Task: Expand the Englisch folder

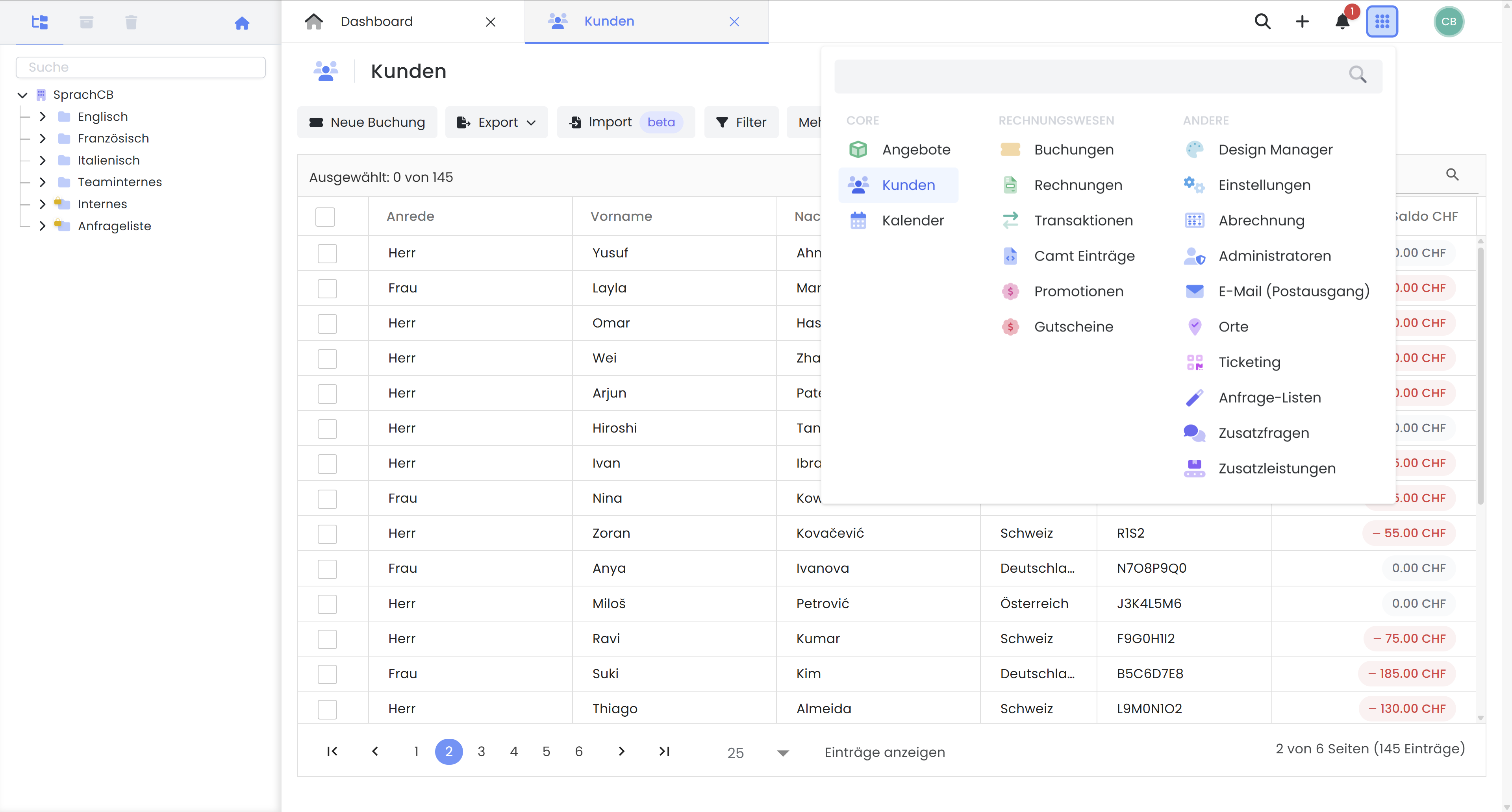Action: pos(42,116)
